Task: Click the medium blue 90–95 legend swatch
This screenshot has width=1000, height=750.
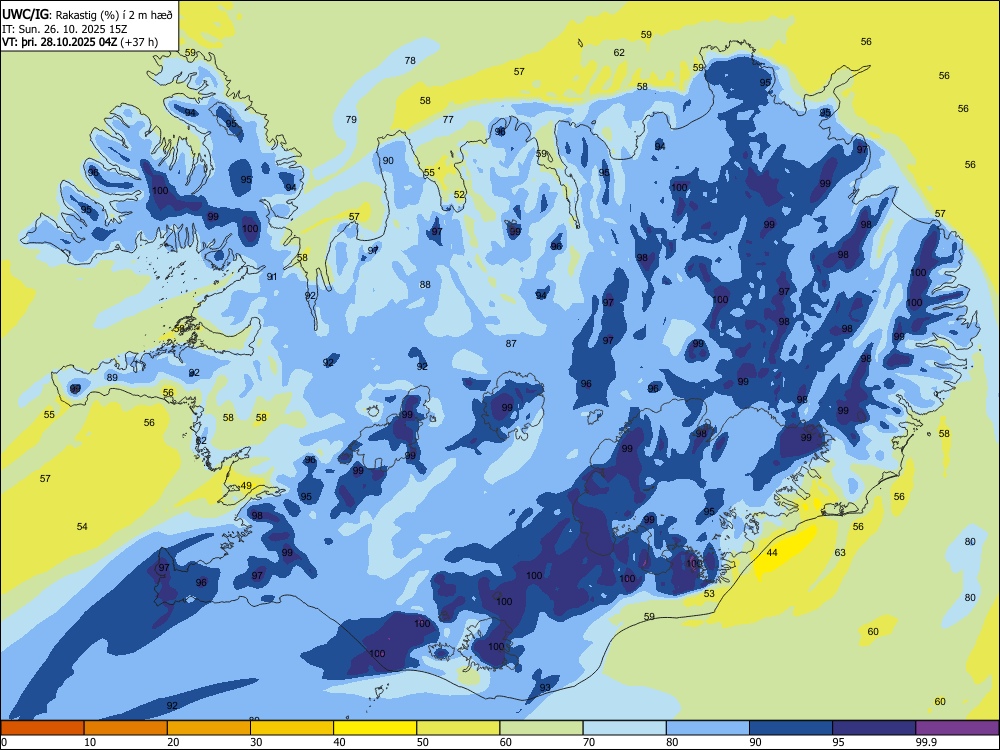Action: pos(791,728)
